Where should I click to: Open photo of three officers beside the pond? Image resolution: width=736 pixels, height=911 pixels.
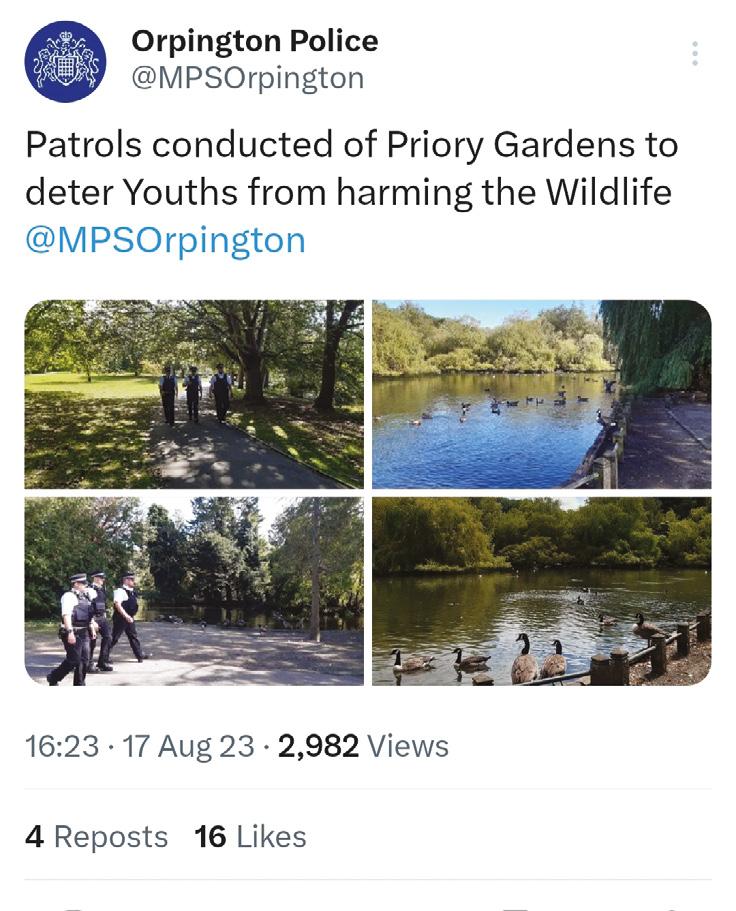(x=194, y=591)
